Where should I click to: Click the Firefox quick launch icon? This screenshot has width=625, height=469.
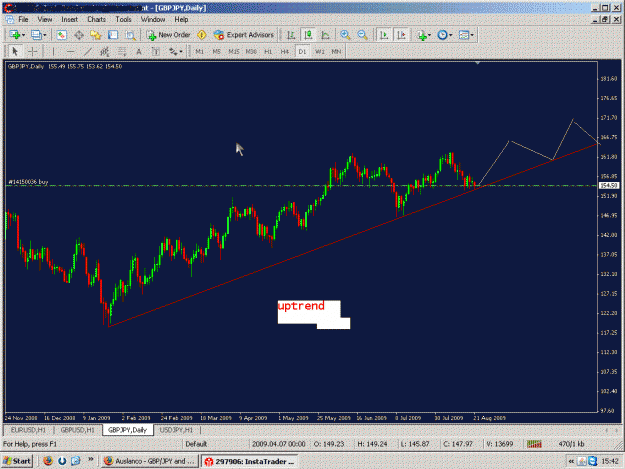[48, 461]
